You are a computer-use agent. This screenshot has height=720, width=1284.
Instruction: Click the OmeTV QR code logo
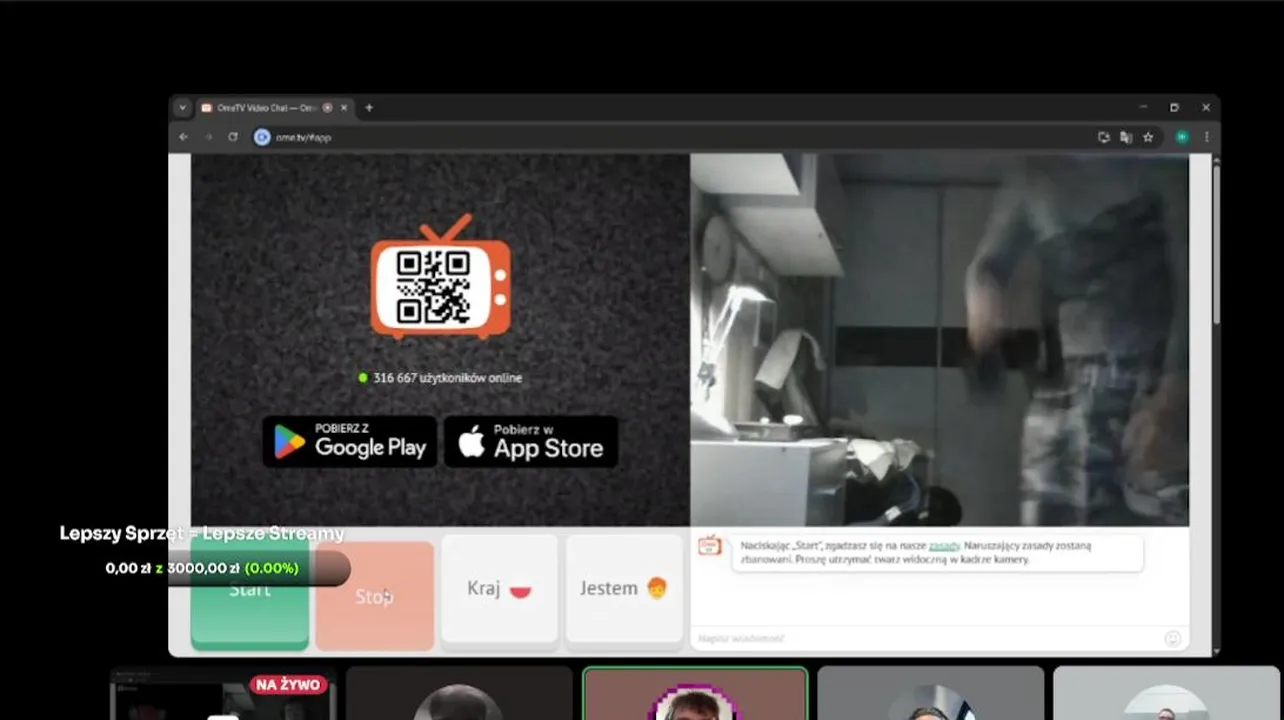click(440, 277)
